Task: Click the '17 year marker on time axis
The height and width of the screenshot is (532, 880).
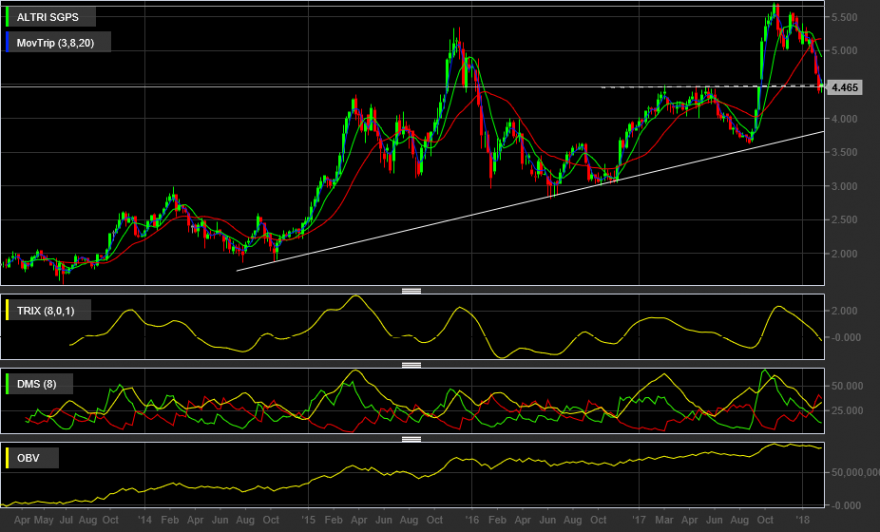Action: [x=639, y=520]
